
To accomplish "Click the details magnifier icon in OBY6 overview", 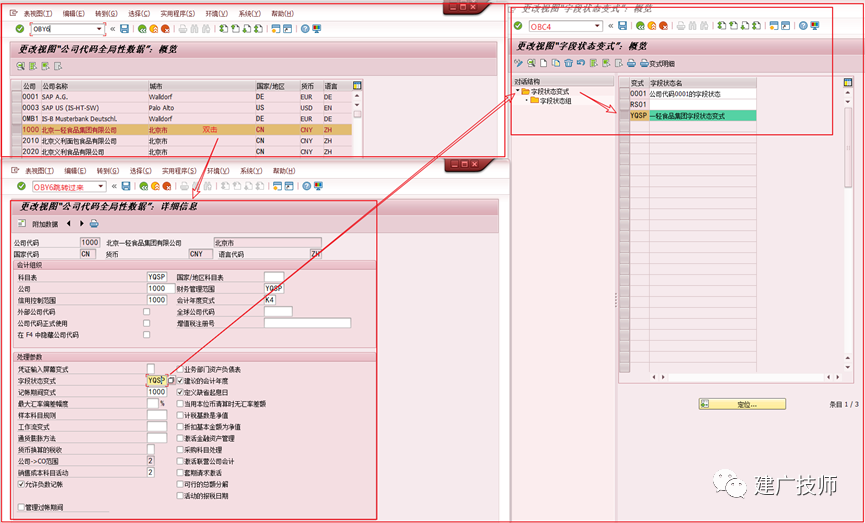I will coord(20,66).
